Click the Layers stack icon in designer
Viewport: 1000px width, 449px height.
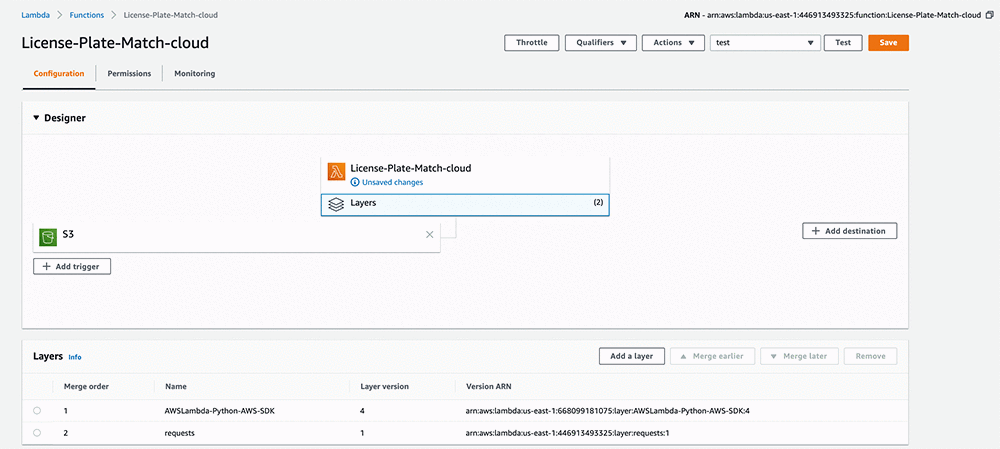(336, 204)
